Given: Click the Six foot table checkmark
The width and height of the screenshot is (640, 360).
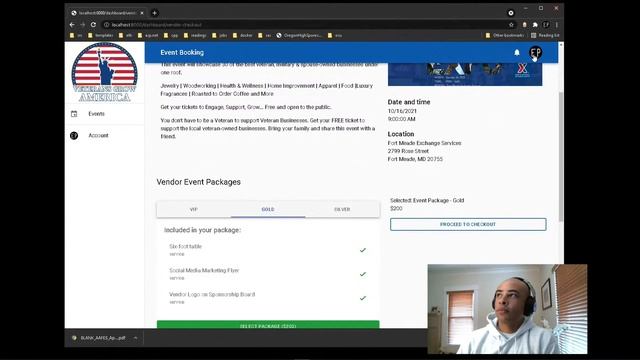Looking at the screenshot, I should [x=362, y=250].
